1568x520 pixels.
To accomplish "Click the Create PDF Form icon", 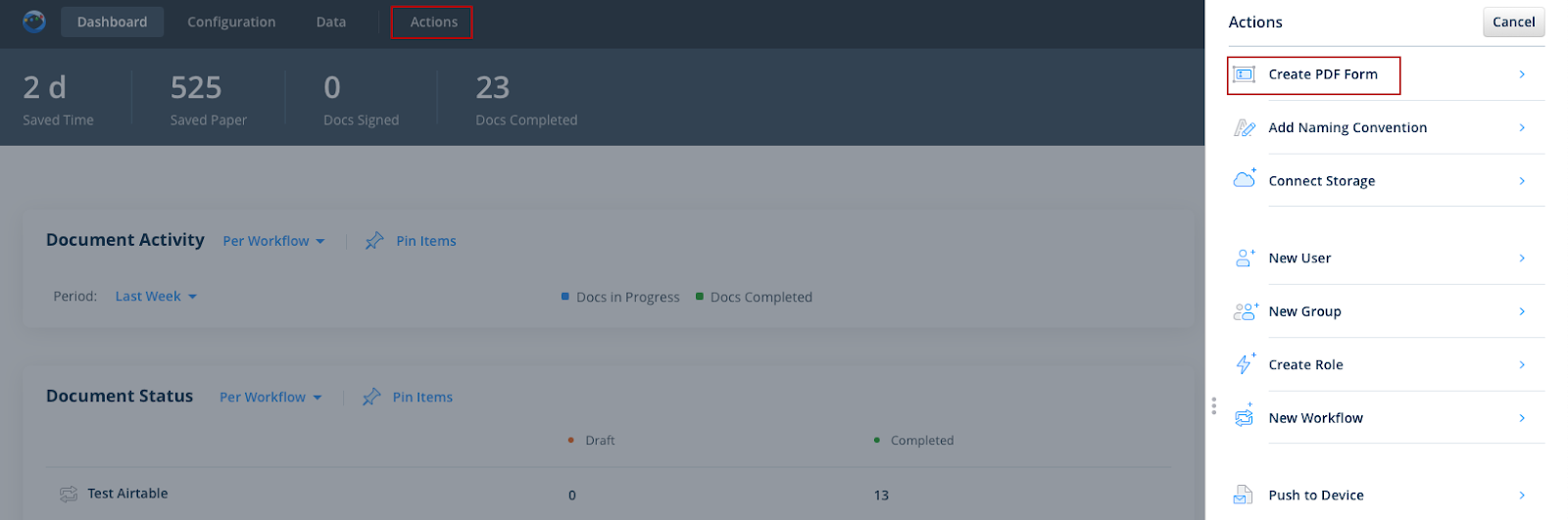I will [x=1244, y=74].
